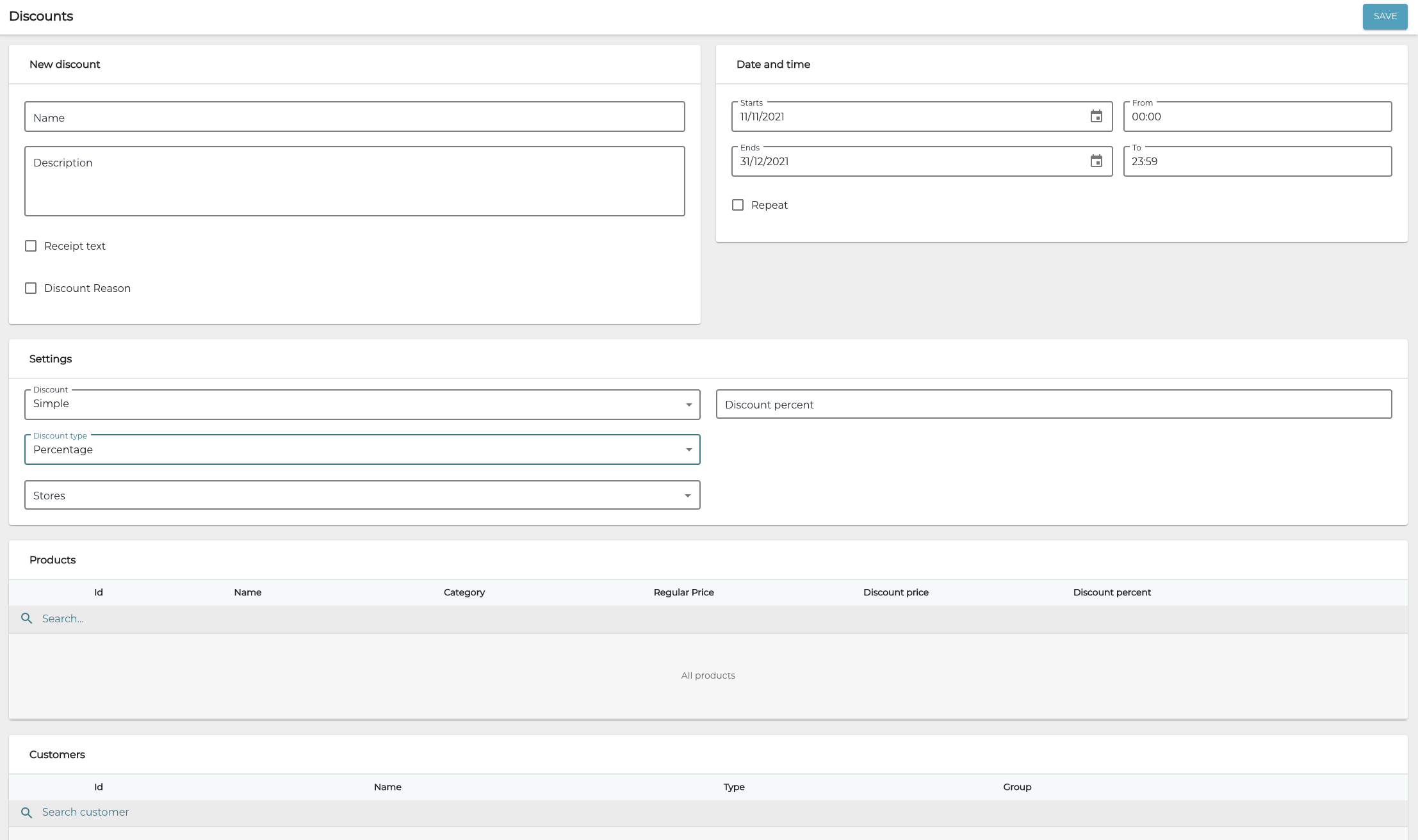
Task: Edit the To time field
Action: pos(1257,161)
